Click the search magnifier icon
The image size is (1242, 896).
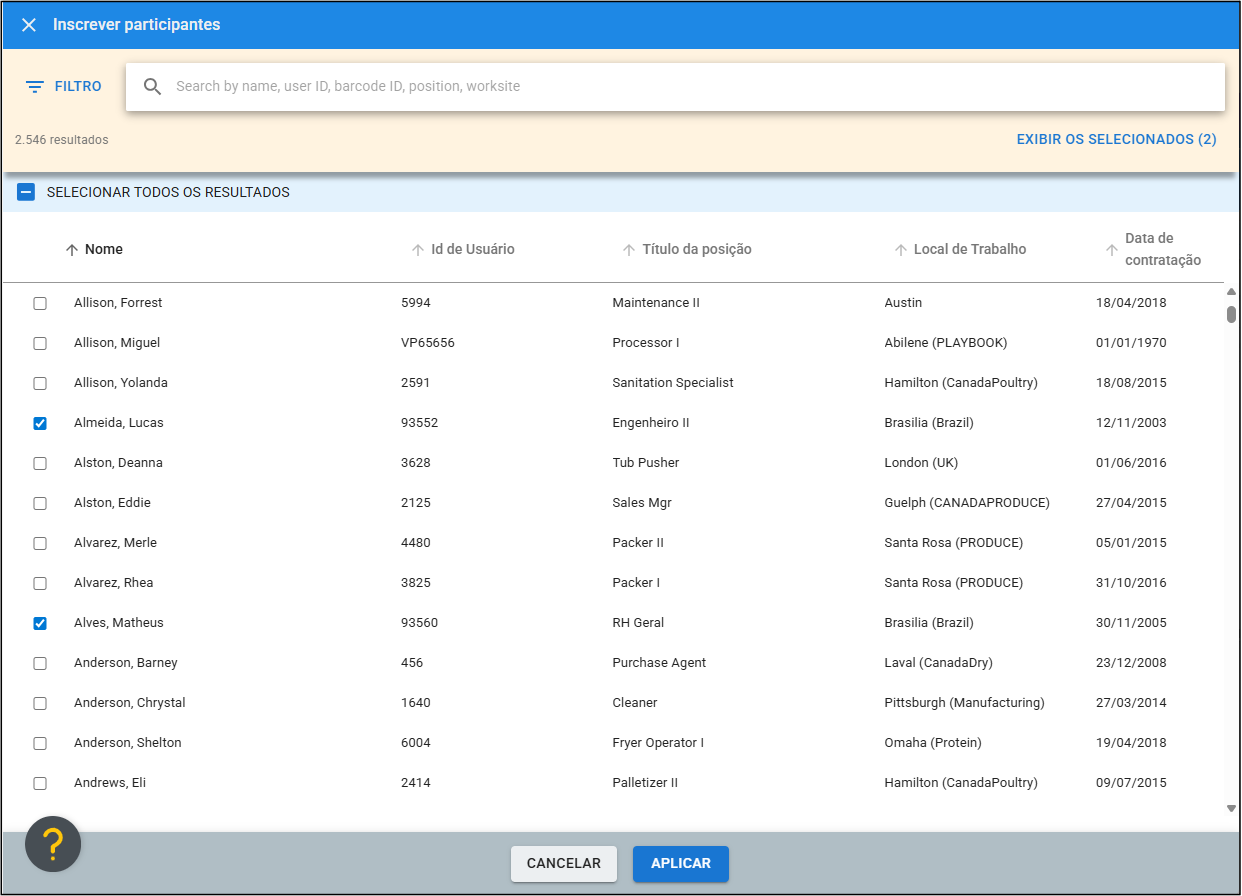(152, 87)
